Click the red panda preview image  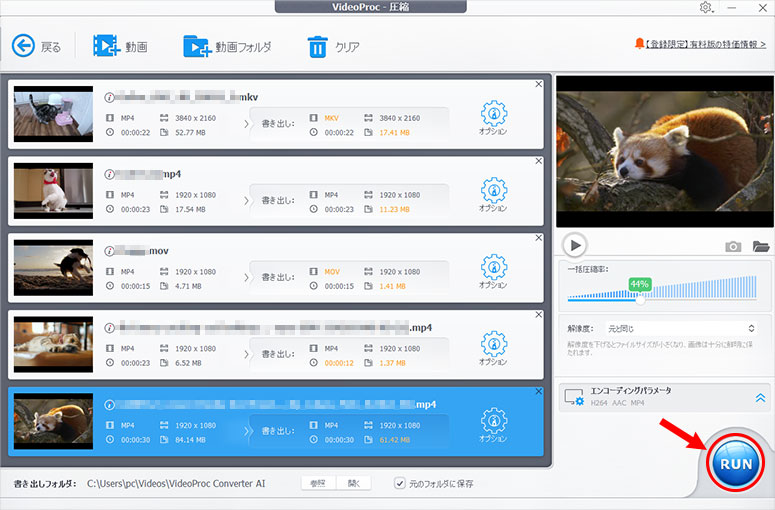pyautogui.click(x=665, y=151)
